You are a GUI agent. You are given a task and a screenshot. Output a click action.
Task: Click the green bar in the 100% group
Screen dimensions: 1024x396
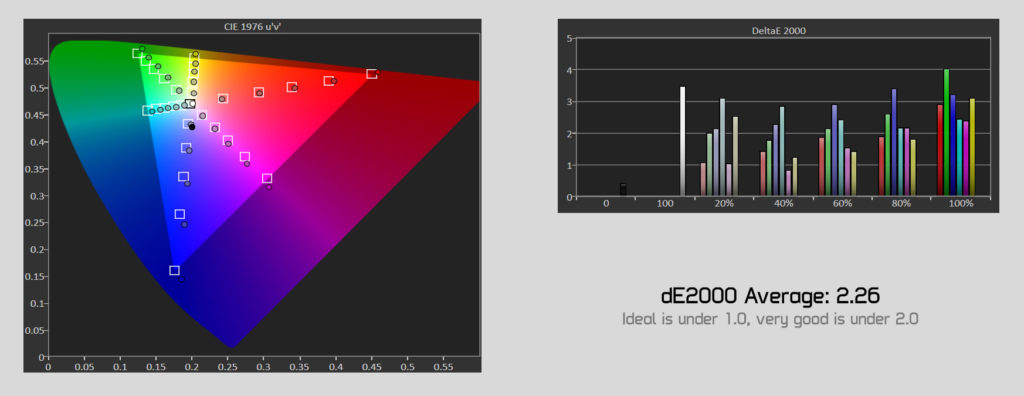coord(946,133)
